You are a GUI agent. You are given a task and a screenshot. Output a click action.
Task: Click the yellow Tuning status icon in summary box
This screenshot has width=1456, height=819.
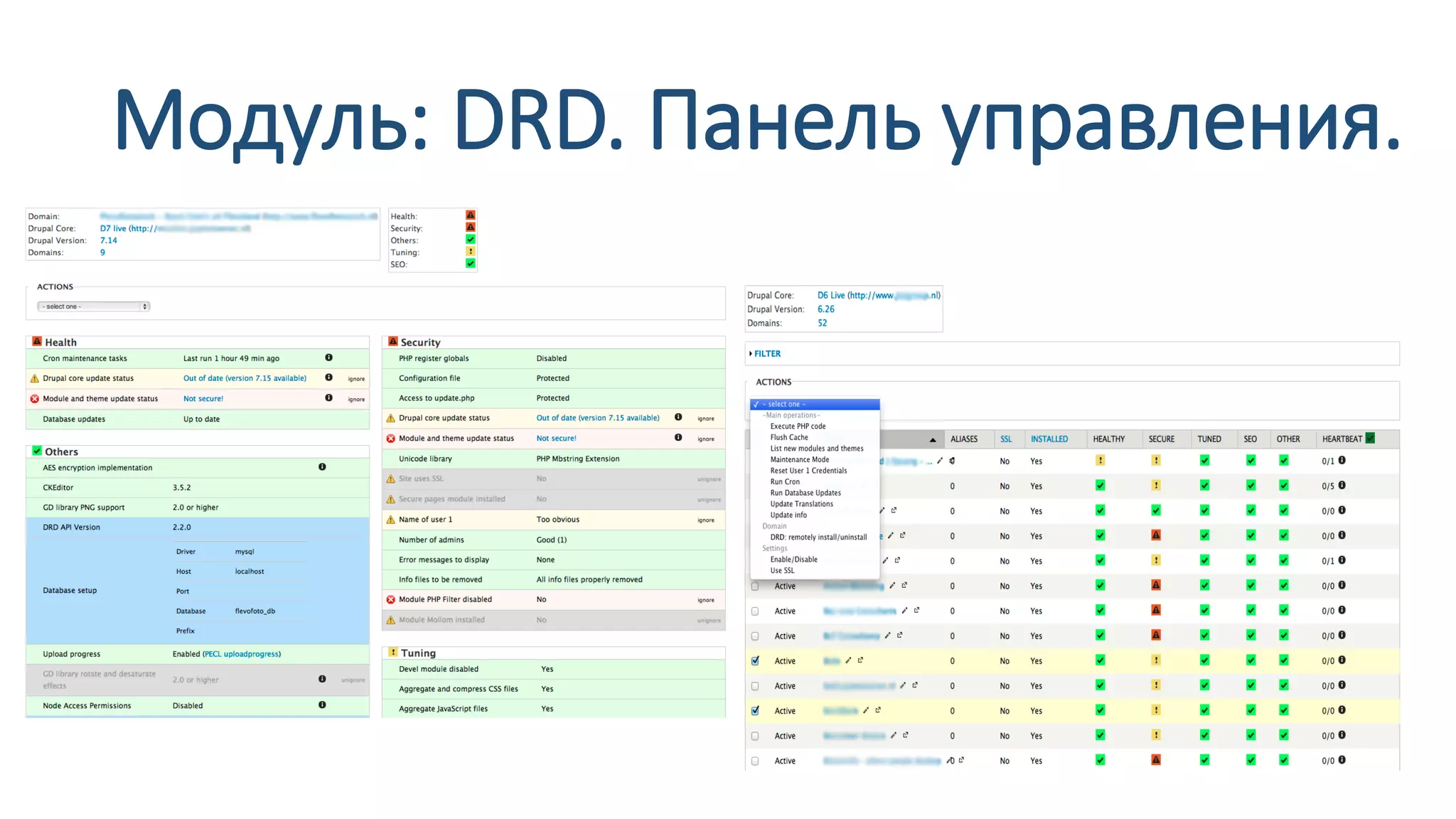470,252
